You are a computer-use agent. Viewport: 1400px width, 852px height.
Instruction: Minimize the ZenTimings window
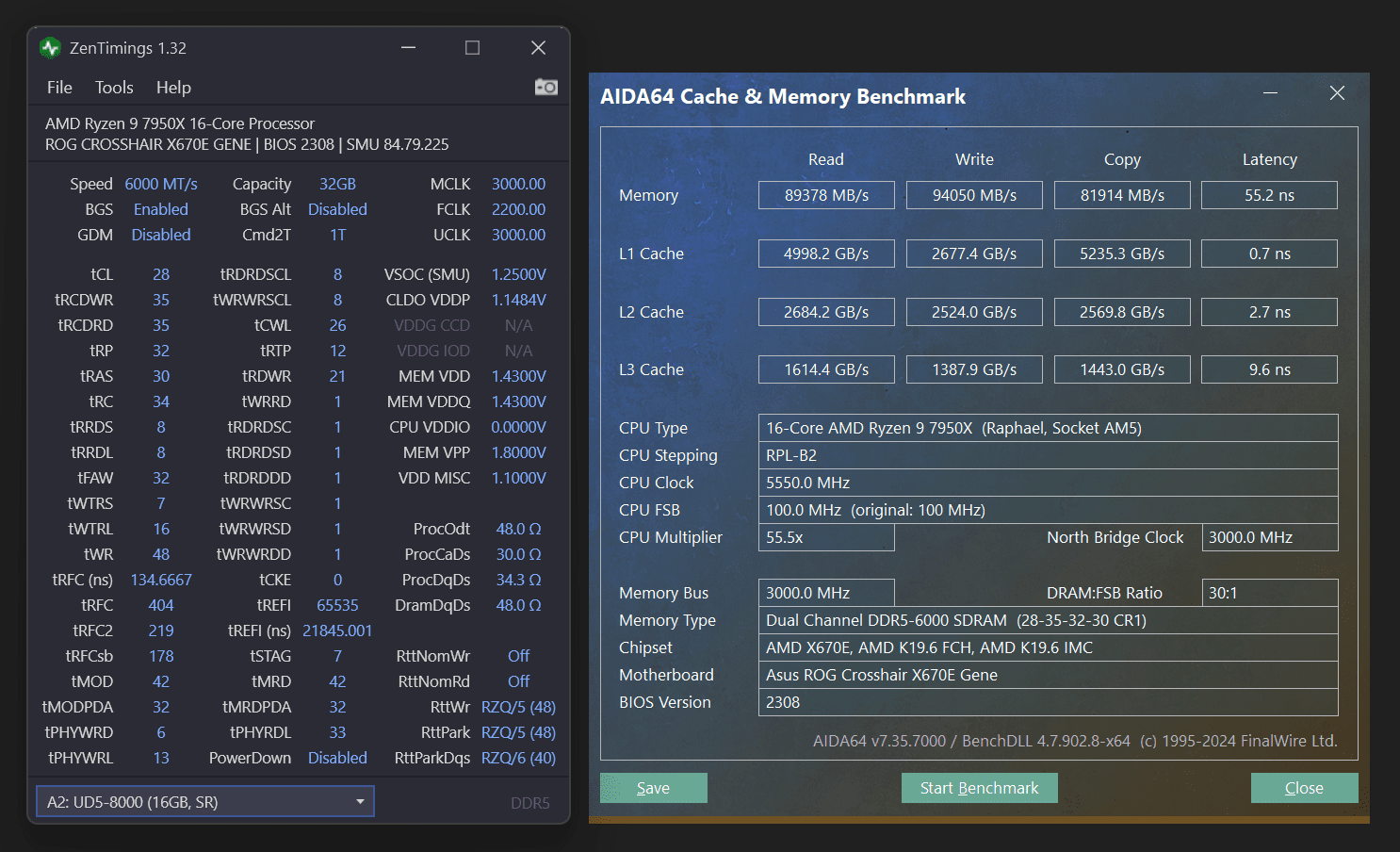pos(408,47)
